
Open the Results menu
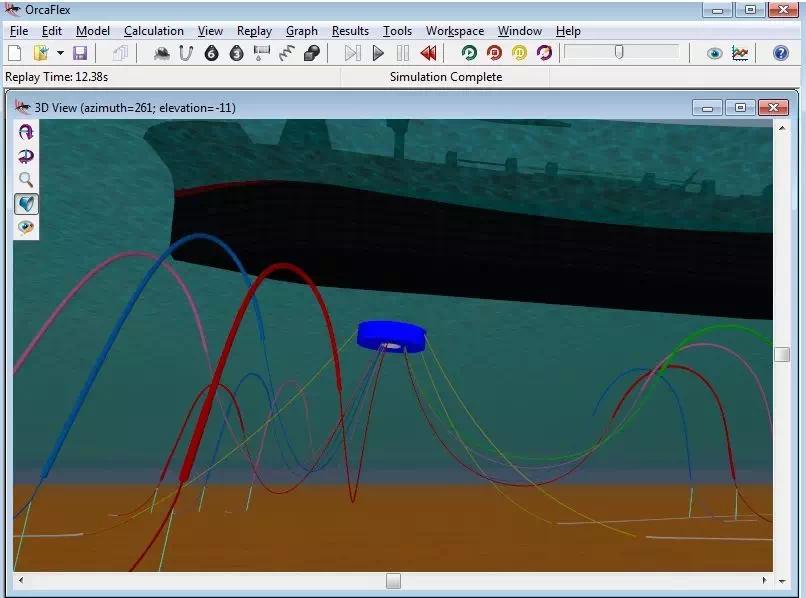click(x=350, y=31)
